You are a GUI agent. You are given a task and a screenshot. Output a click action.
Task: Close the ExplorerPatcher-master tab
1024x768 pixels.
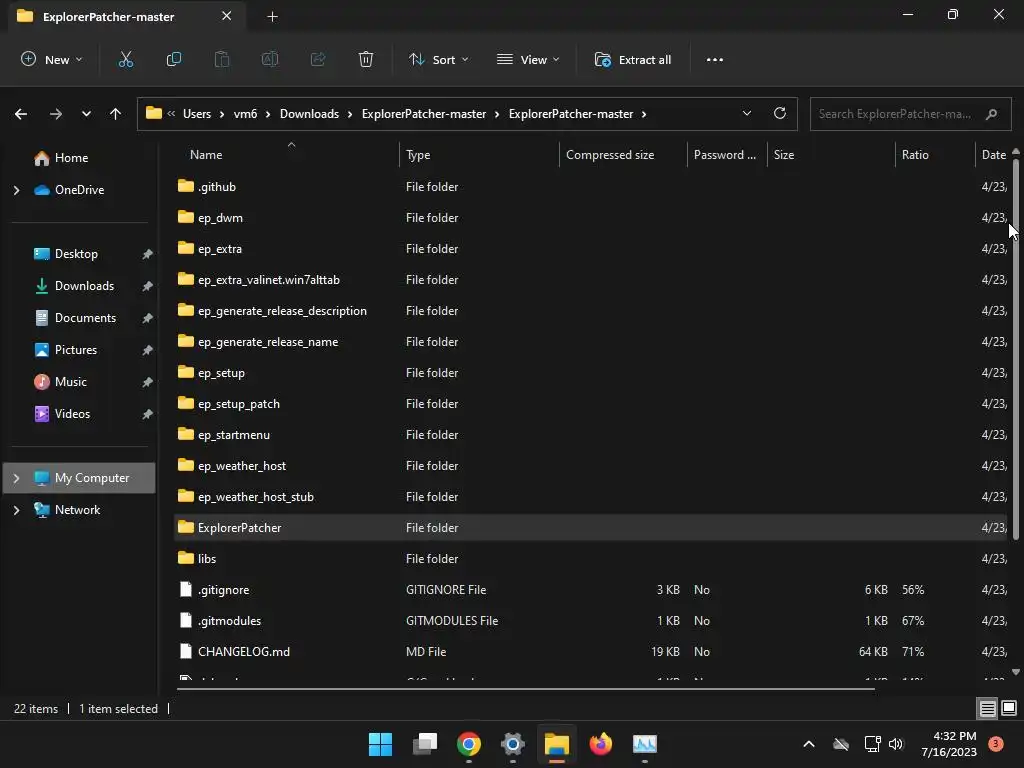click(227, 16)
